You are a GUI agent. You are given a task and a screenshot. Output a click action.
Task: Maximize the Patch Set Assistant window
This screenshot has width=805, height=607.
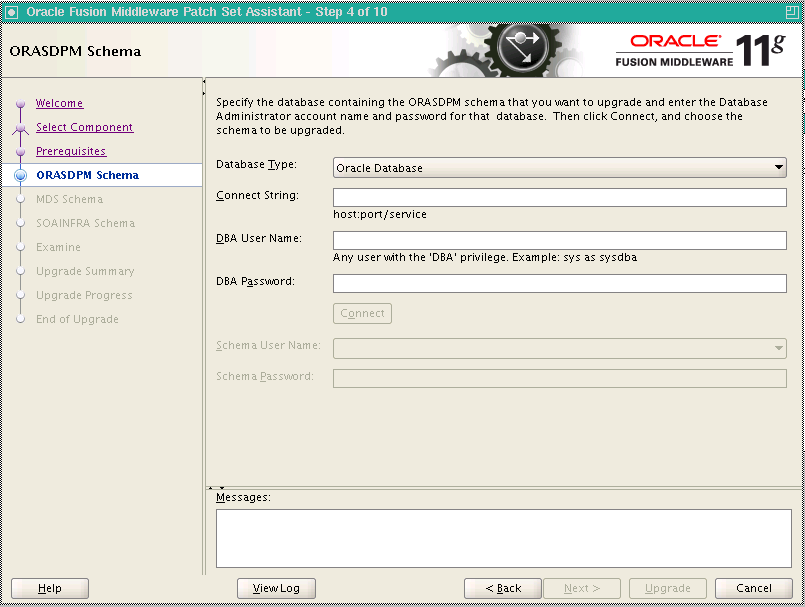pos(793,12)
